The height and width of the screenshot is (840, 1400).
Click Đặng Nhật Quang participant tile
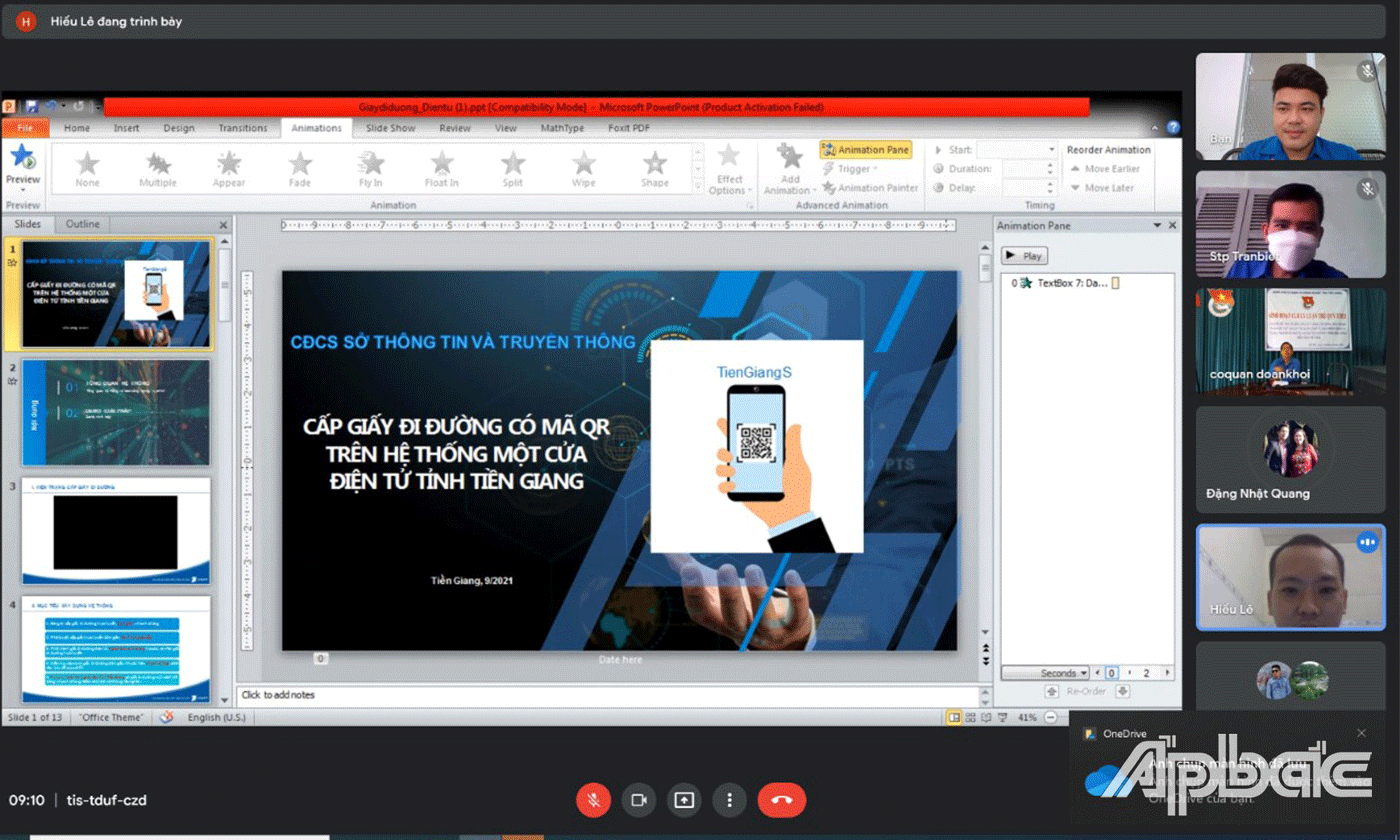[x=1290, y=459]
